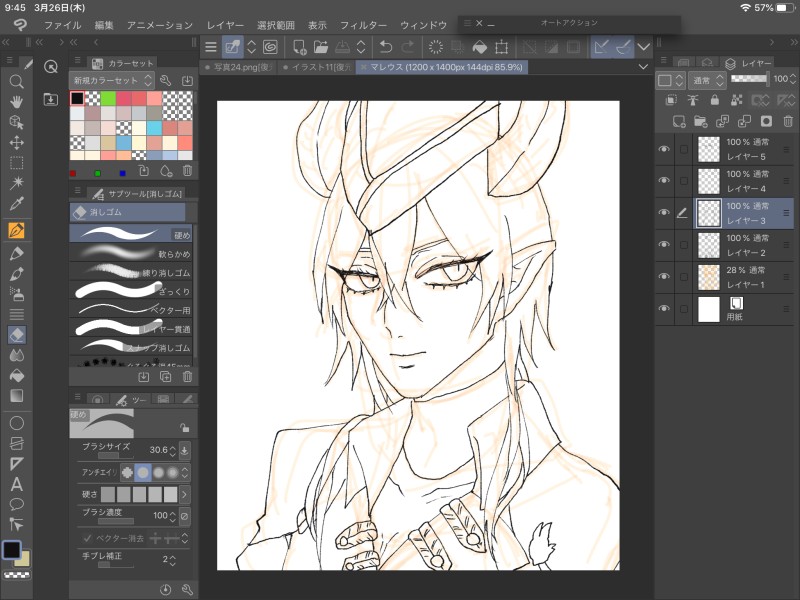Create a new layer folder
This screenshot has width=800, height=600.
pyautogui.click(x=701, y=121)
